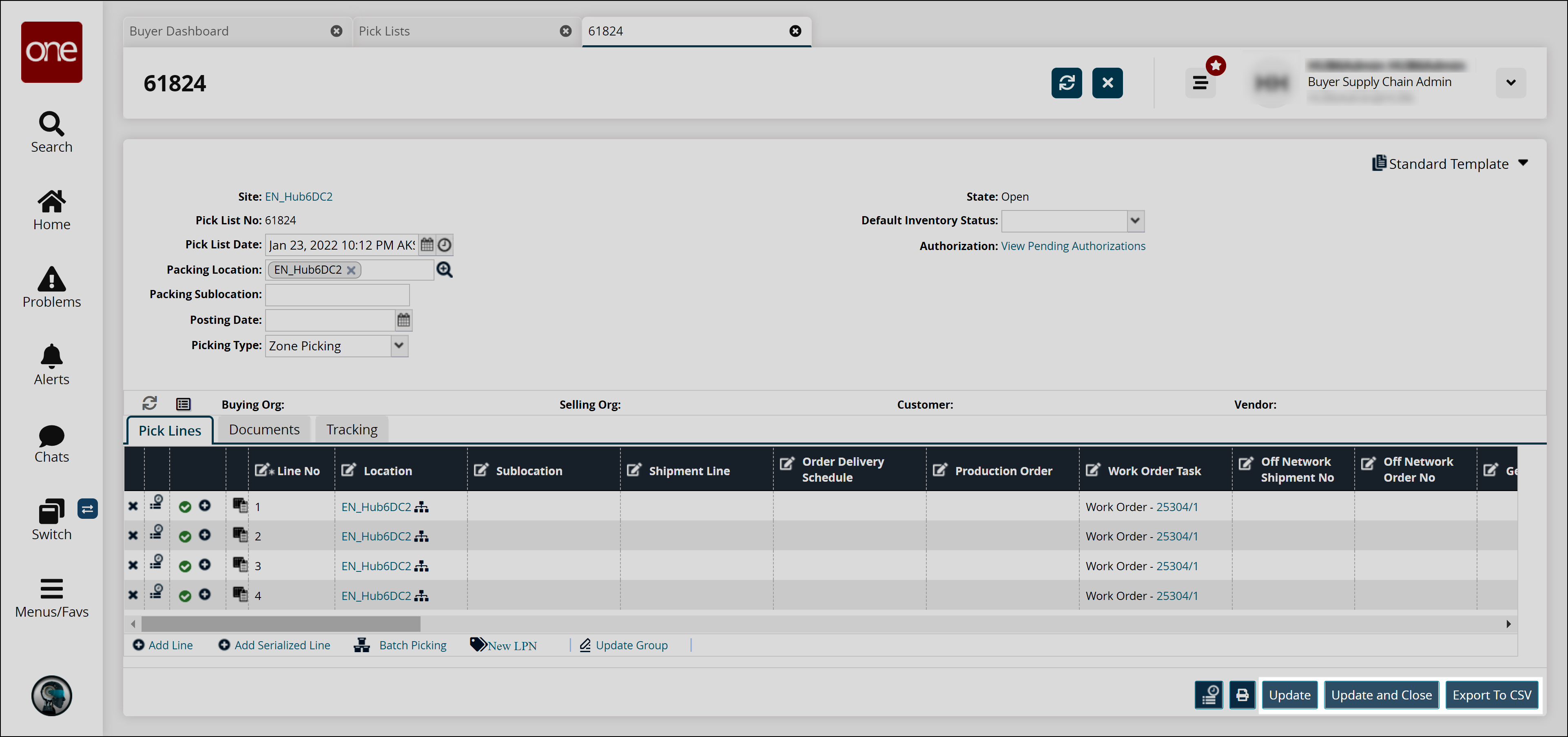Image resolution: width=1568 pixels, height=737 pixels.
Task: Click the Packing Sublocation input field
Action: [337, 294]
